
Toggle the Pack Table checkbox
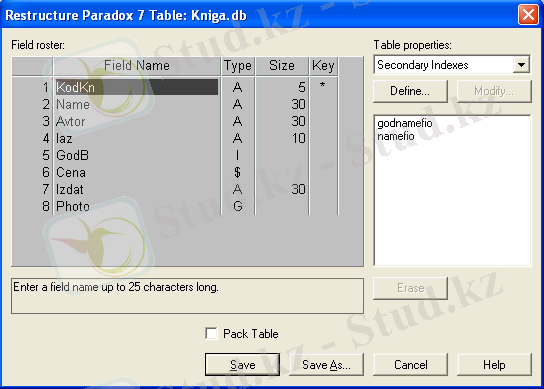pos(211,333)
